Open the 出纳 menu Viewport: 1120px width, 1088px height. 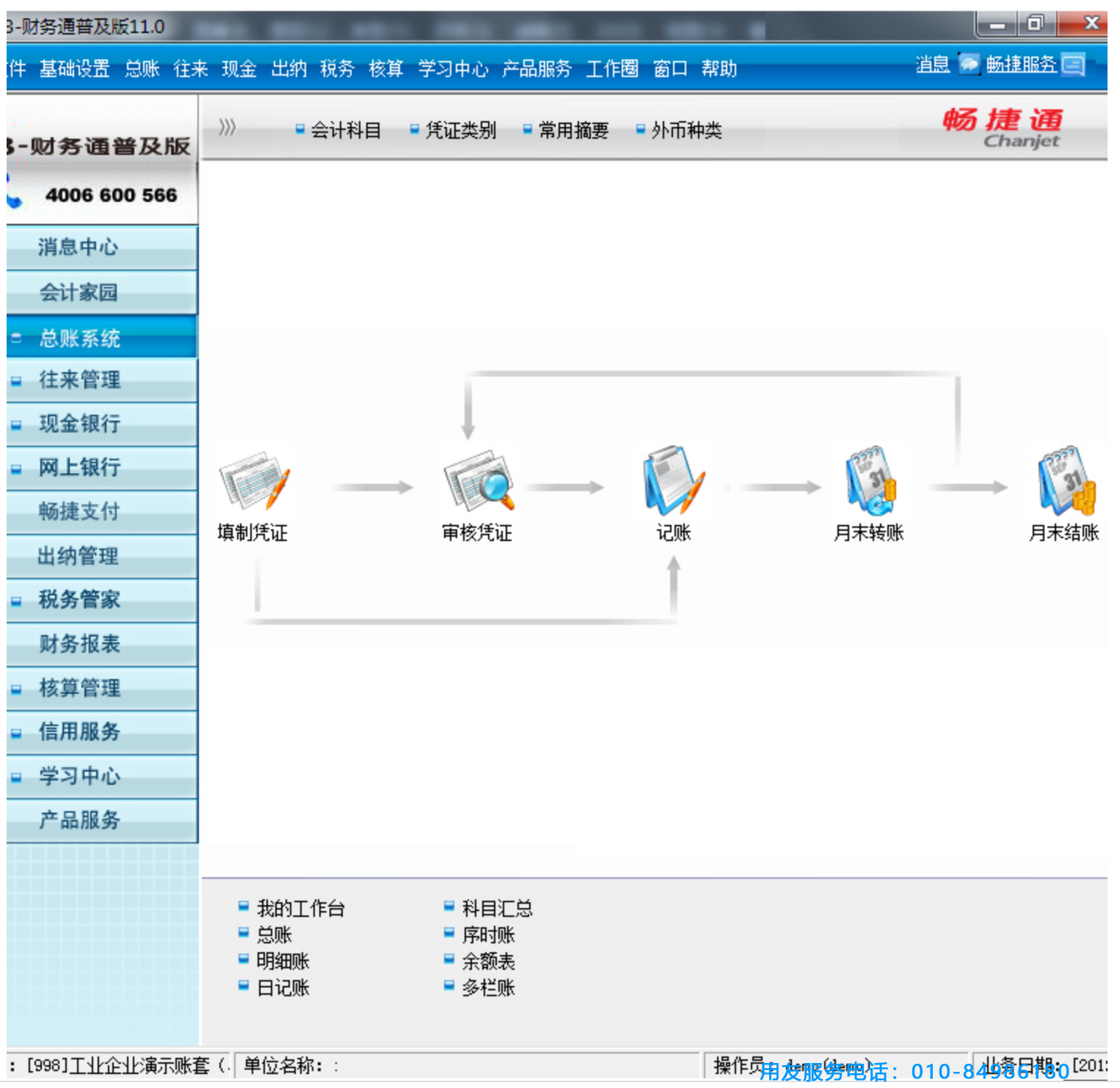(288, 69)
